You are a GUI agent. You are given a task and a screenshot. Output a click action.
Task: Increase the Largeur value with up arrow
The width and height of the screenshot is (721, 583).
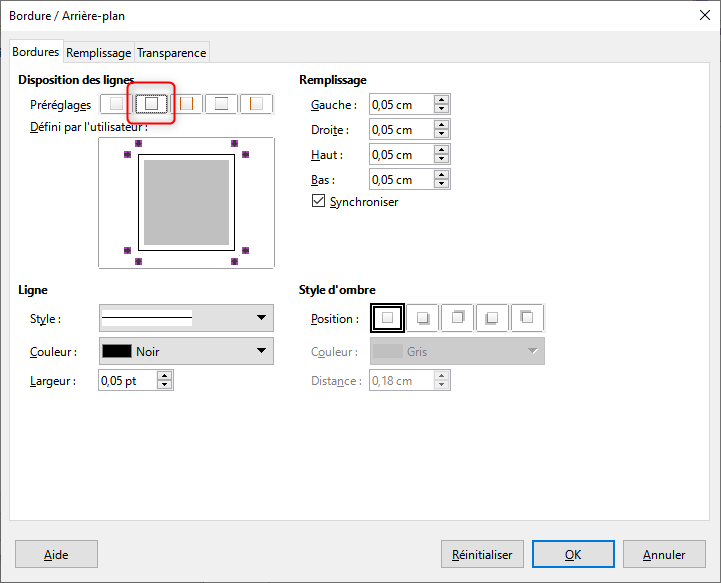[x=165, y=376]
